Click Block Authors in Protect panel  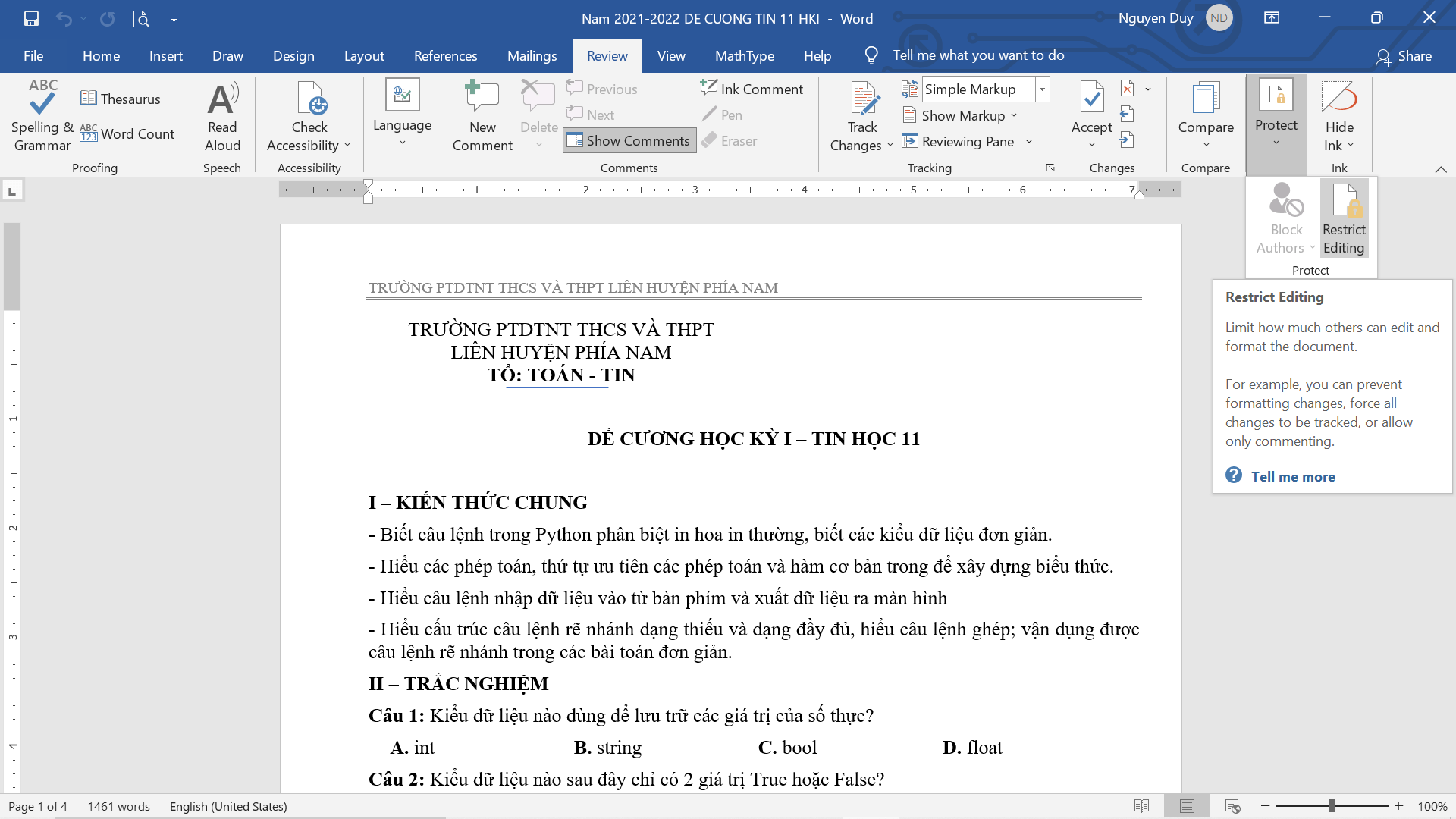click(x=1286, y=219)
